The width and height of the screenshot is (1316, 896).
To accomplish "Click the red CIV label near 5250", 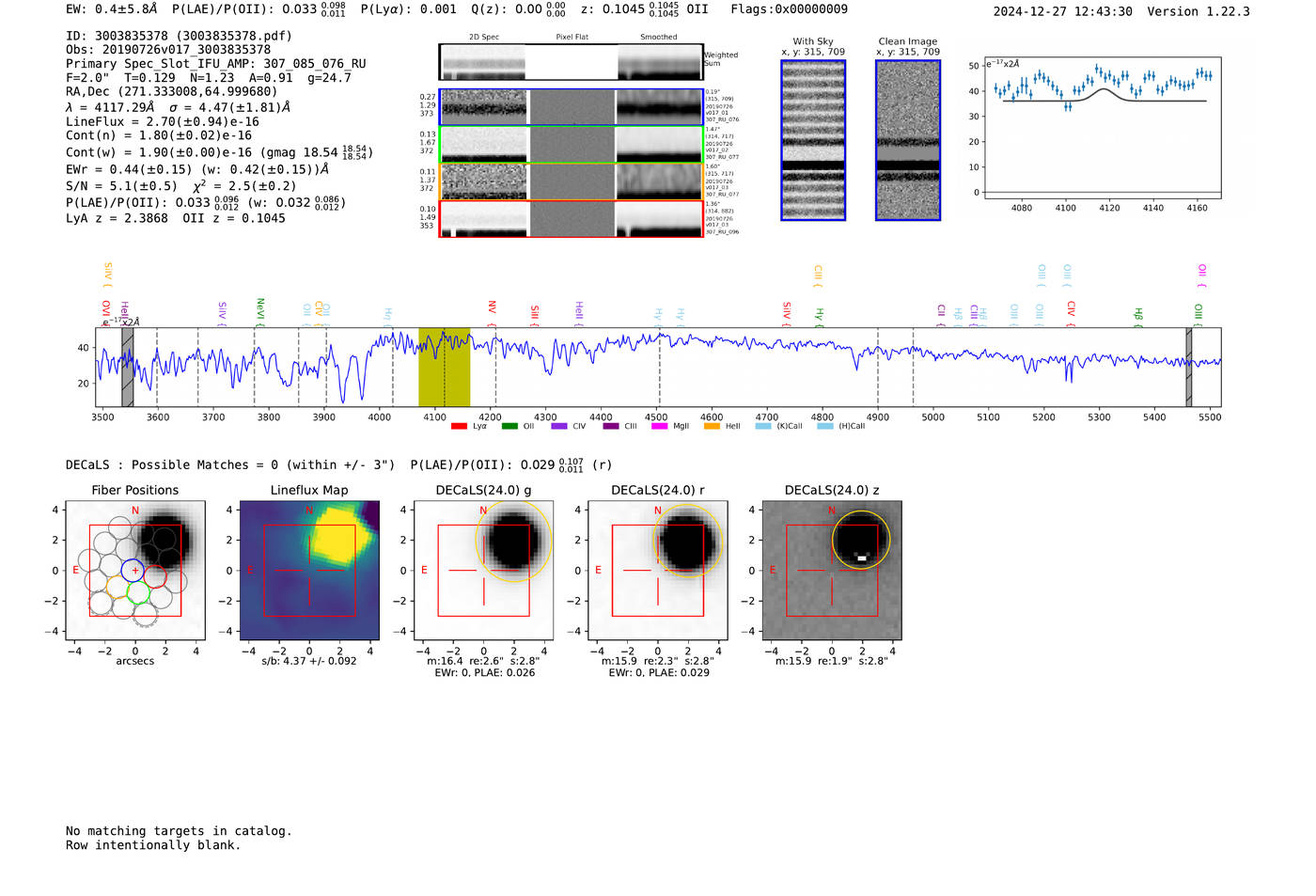I will click(x=1071, y=313).
